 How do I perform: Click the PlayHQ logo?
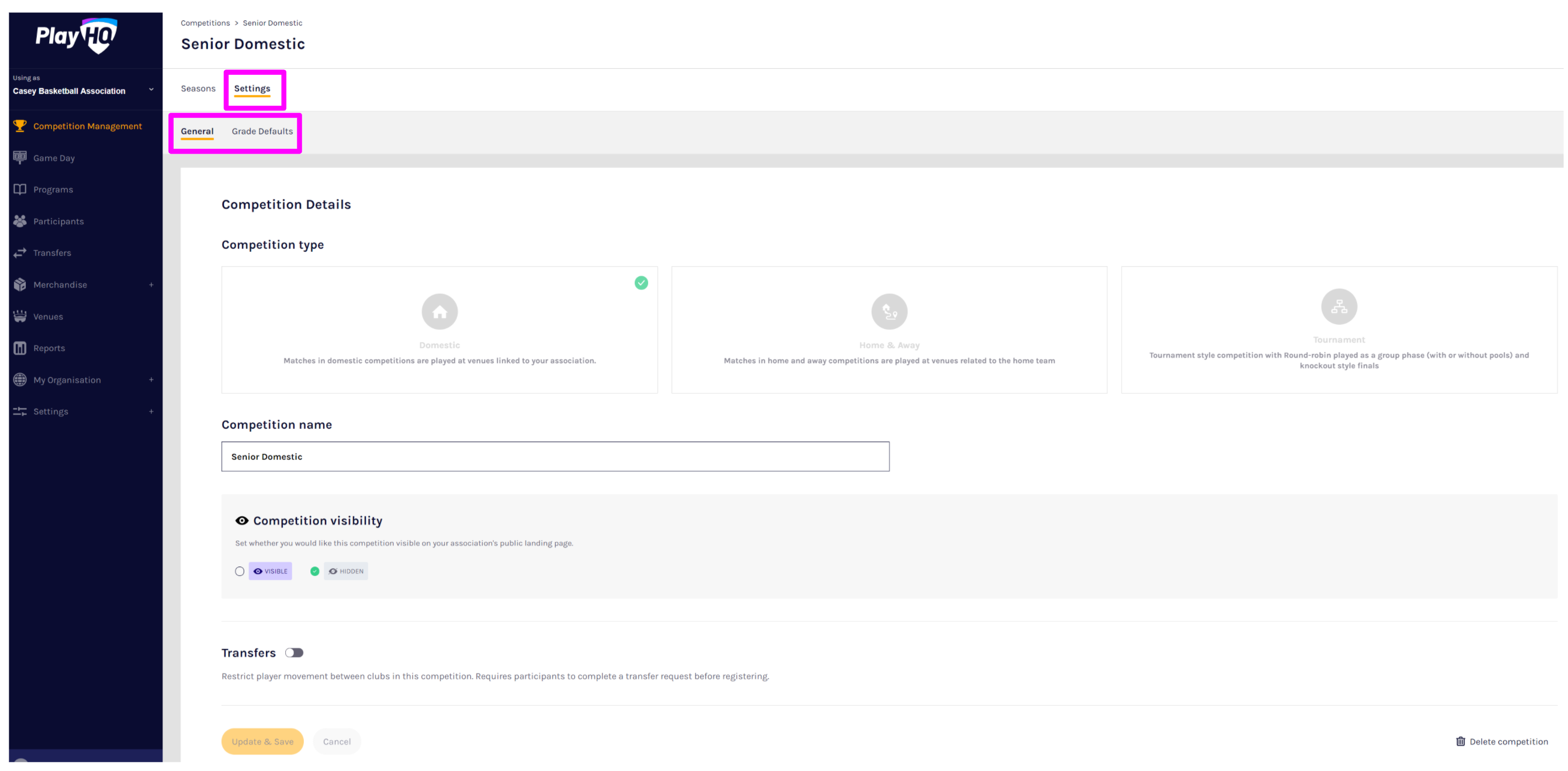click(76, 37)
